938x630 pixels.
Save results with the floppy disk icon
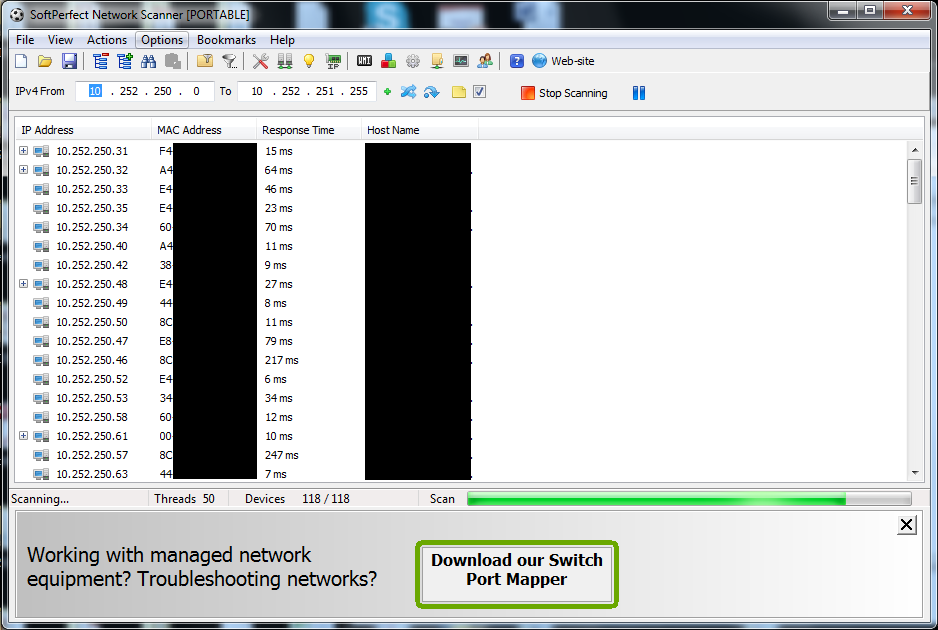[x=69, y=61]
